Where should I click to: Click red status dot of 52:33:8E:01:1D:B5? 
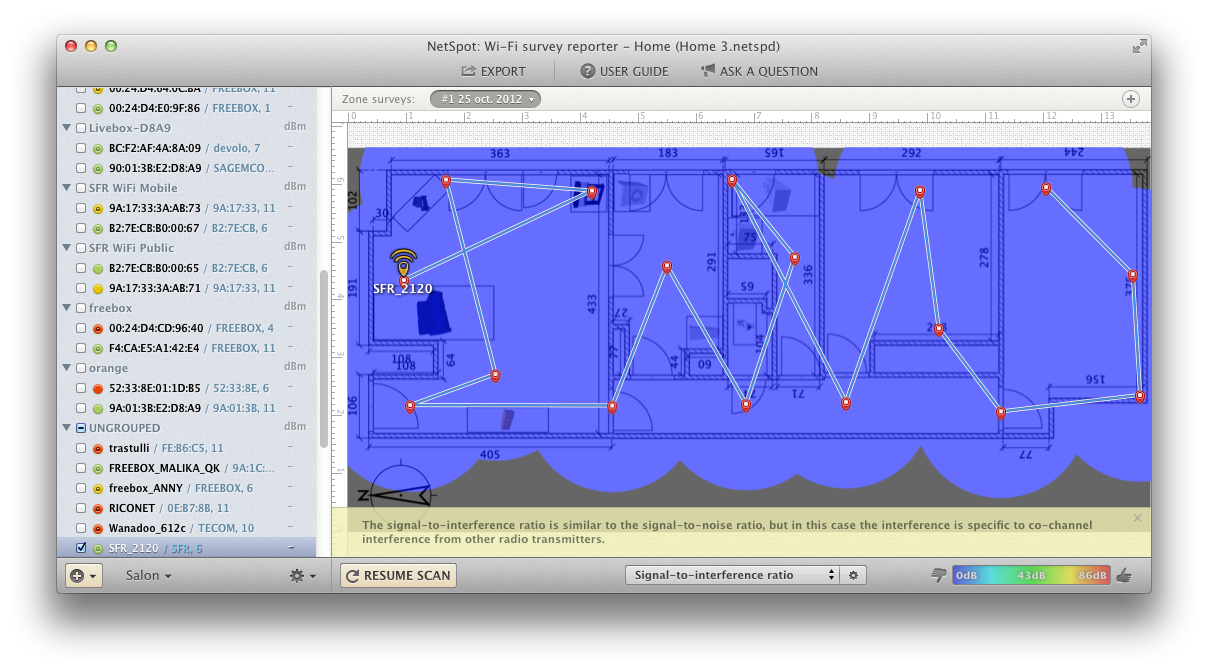98,388
